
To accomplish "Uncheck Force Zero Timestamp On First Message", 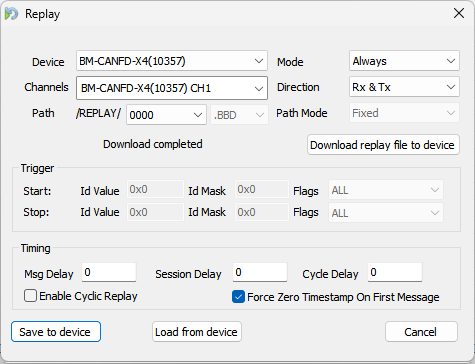I will pyautogui.click(x=238, y=297).
